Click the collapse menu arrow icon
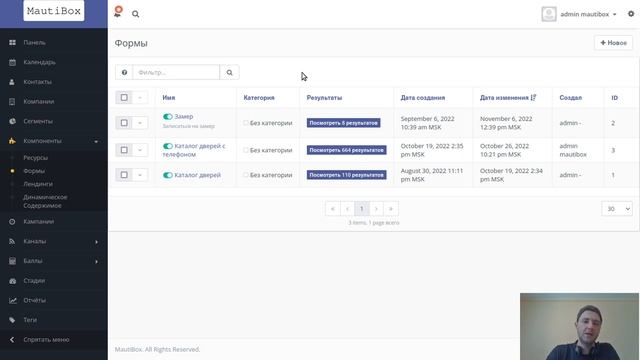The image size is (640, 360). 12,340
